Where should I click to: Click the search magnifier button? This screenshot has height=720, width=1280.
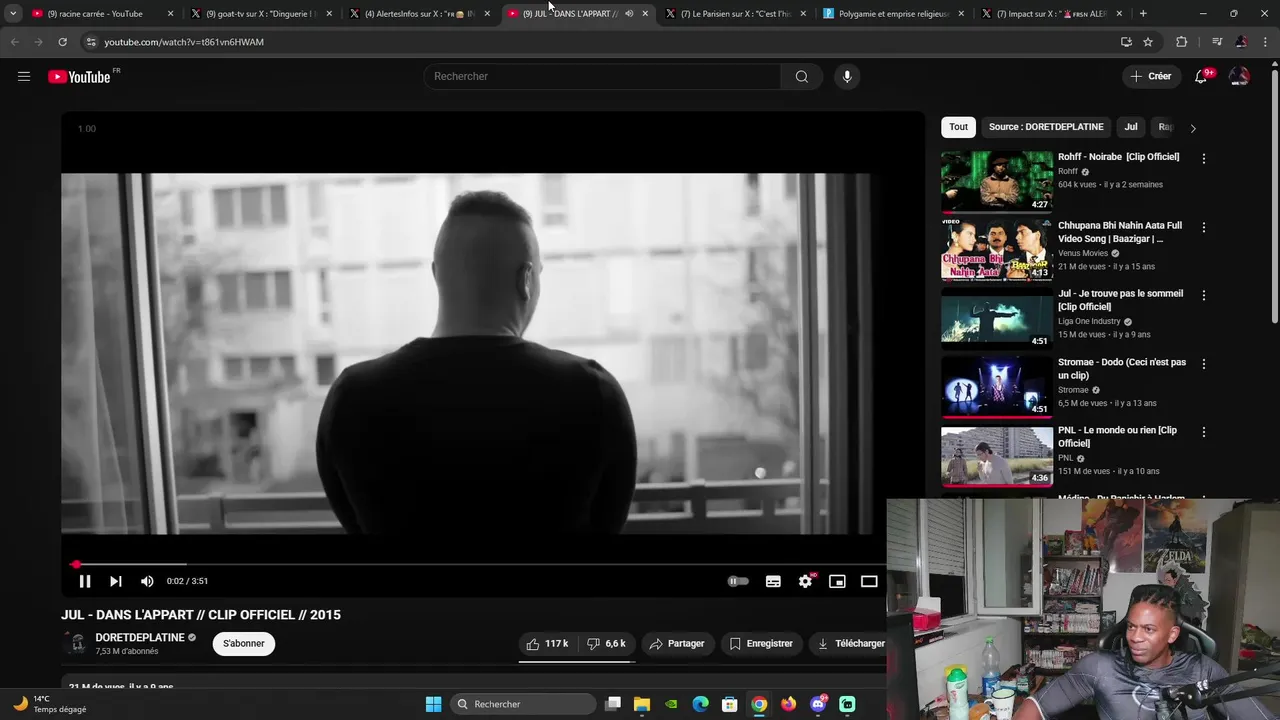[802, 76]
